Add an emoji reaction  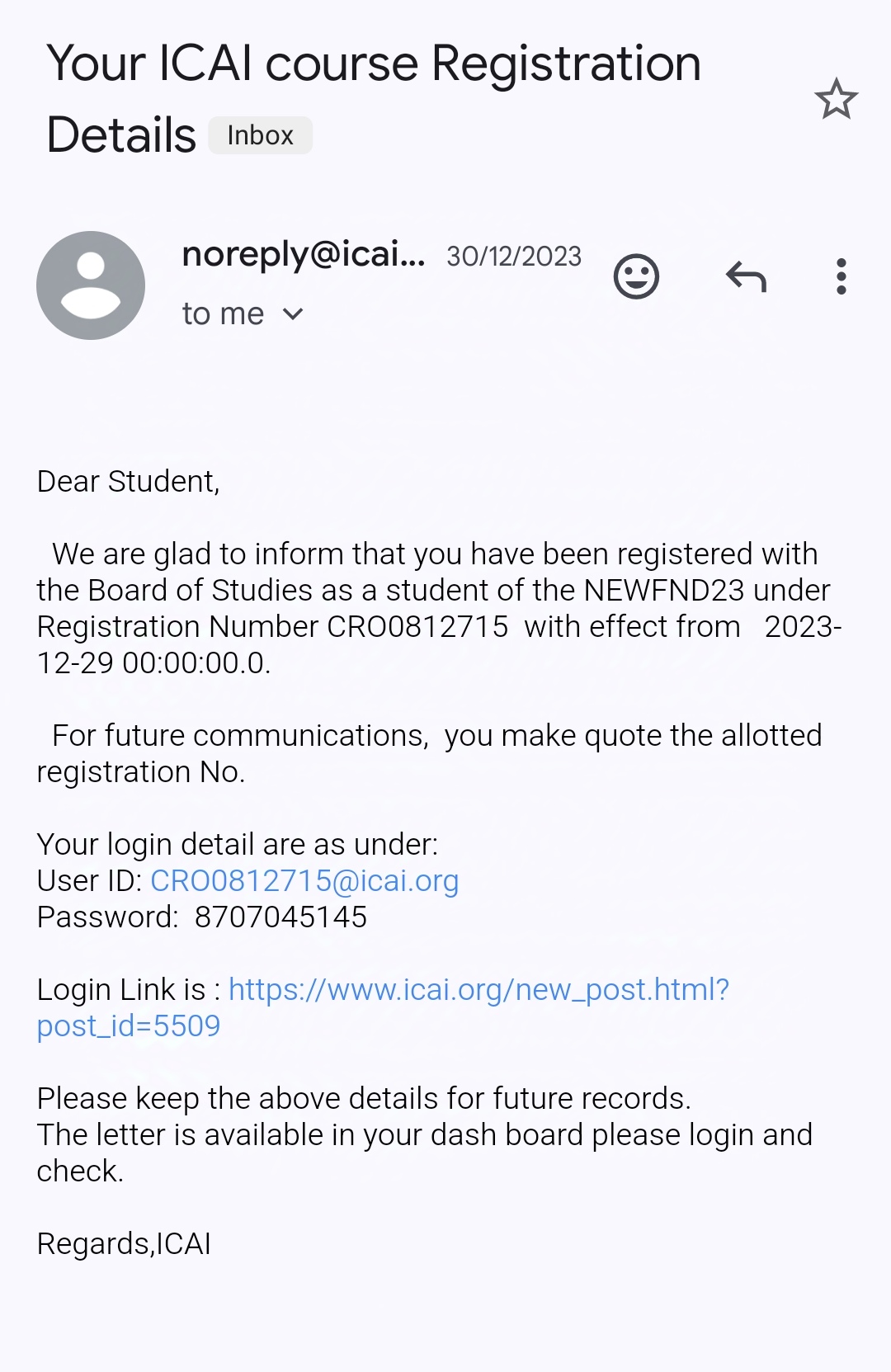click(636, 276)
